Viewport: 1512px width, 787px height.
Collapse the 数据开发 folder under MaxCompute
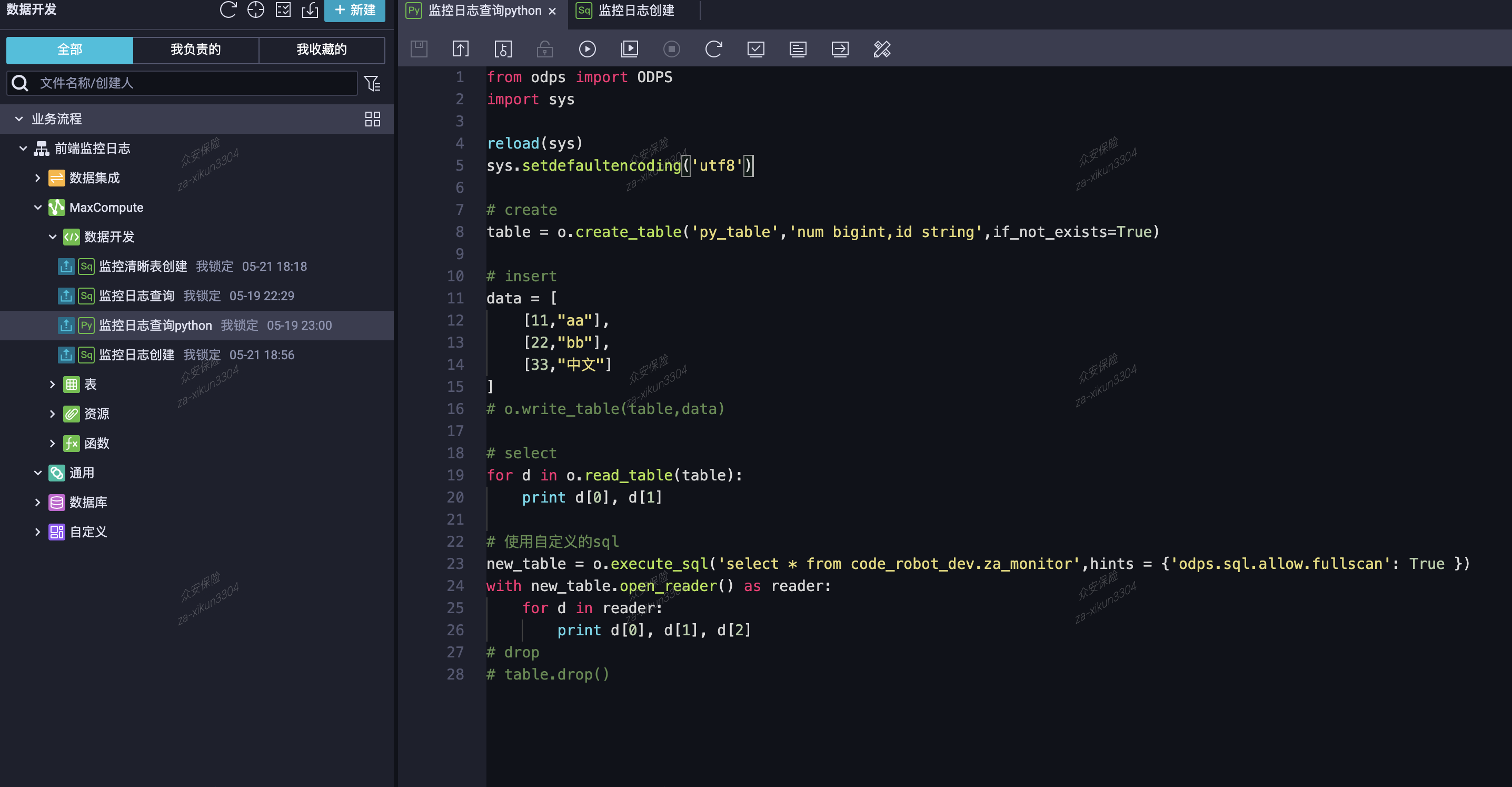coord(52,237)
